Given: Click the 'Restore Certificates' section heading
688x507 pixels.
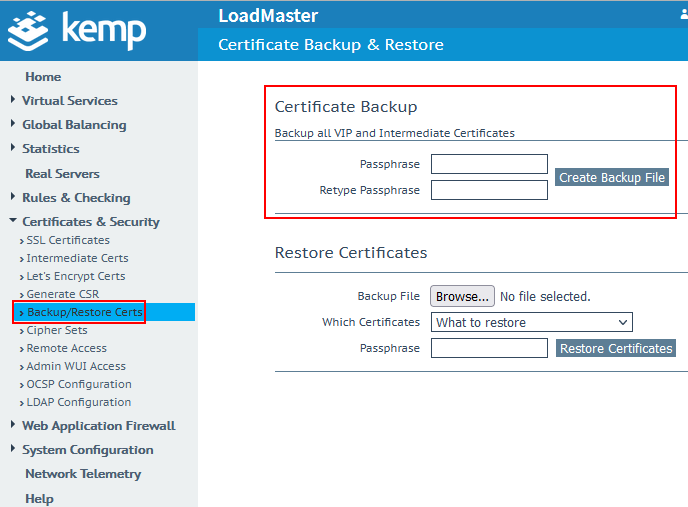Looking at the screenshot, I should tap(351, 253).
